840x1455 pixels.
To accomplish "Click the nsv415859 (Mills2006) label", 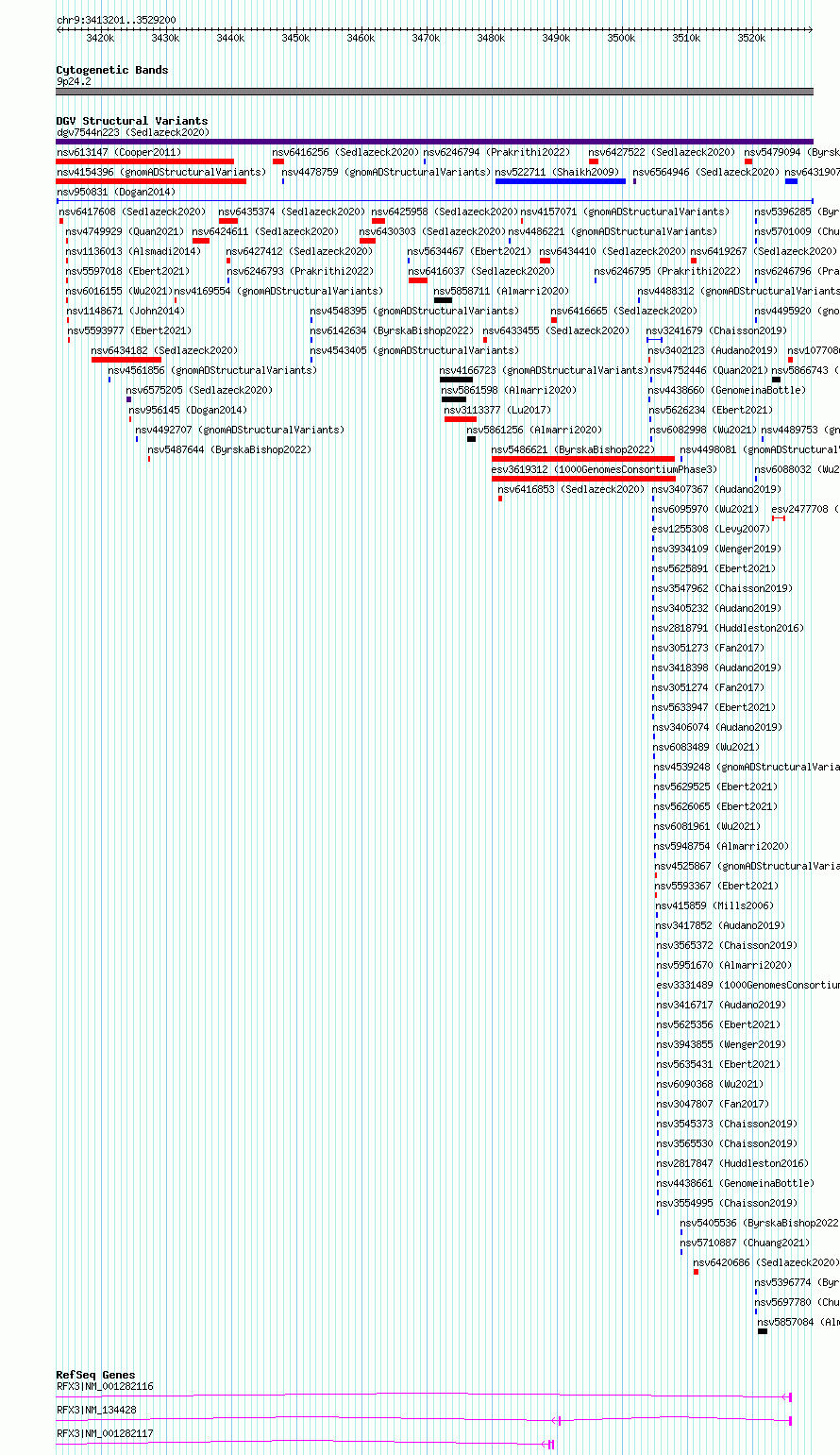I will (716, 905).
